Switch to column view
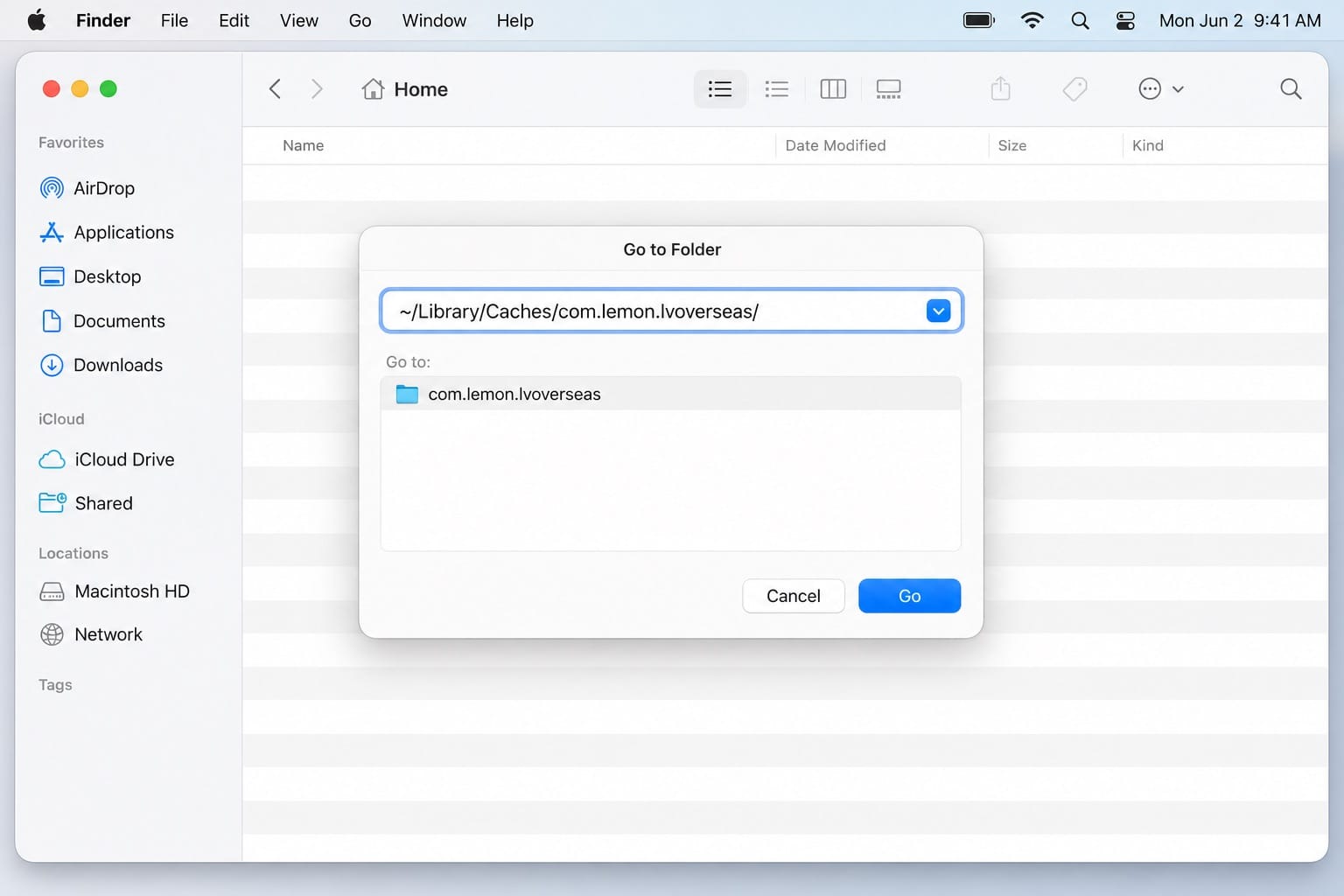This screenshot has height=896, width=1344. [833, 88]
